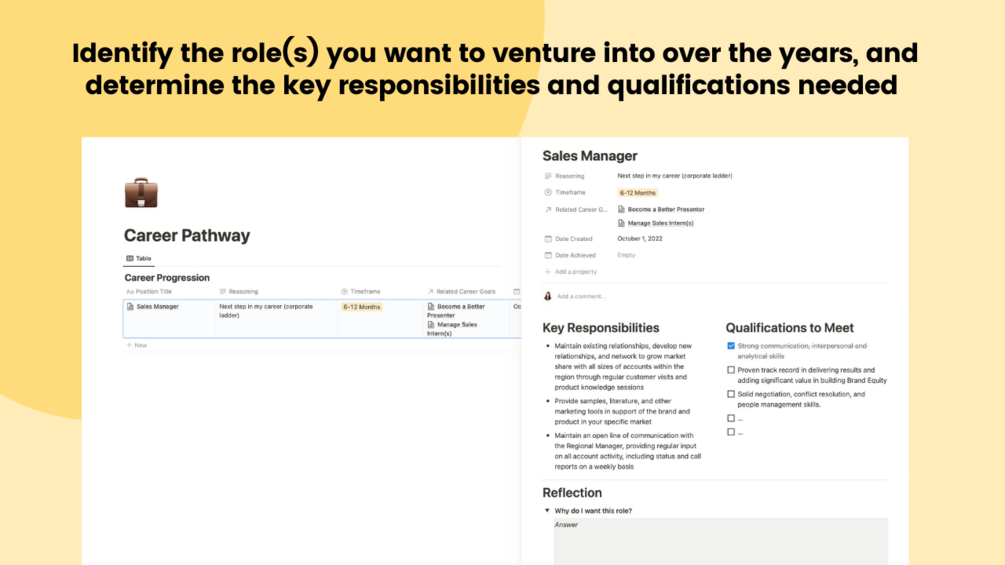Click the user avatar beside comment field
The height and width of the screenshot is (565, 1005).
click(x=548, y=296)
